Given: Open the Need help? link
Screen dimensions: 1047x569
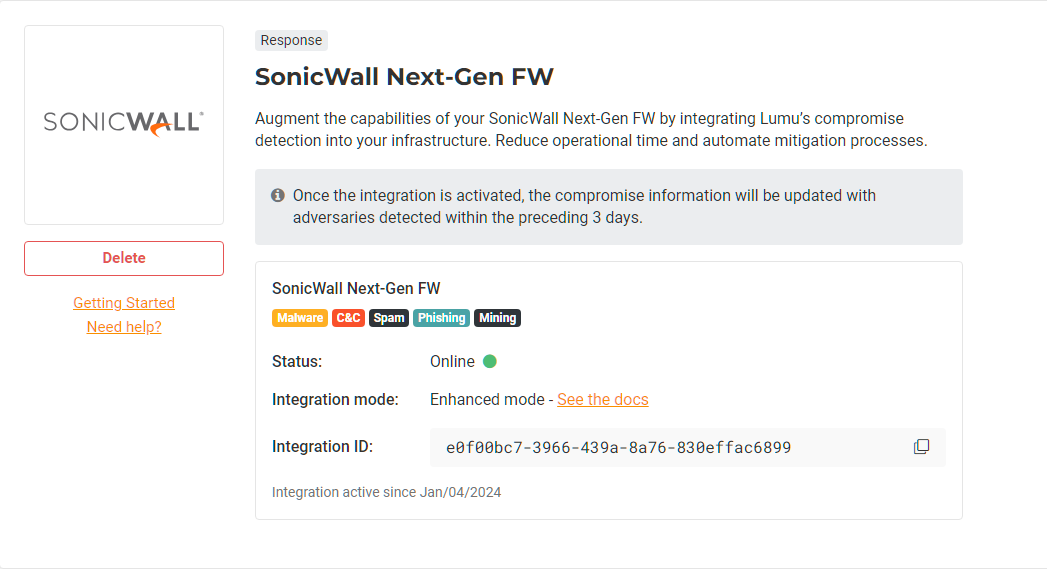Looking at the screenshot, I should (124, 327).
